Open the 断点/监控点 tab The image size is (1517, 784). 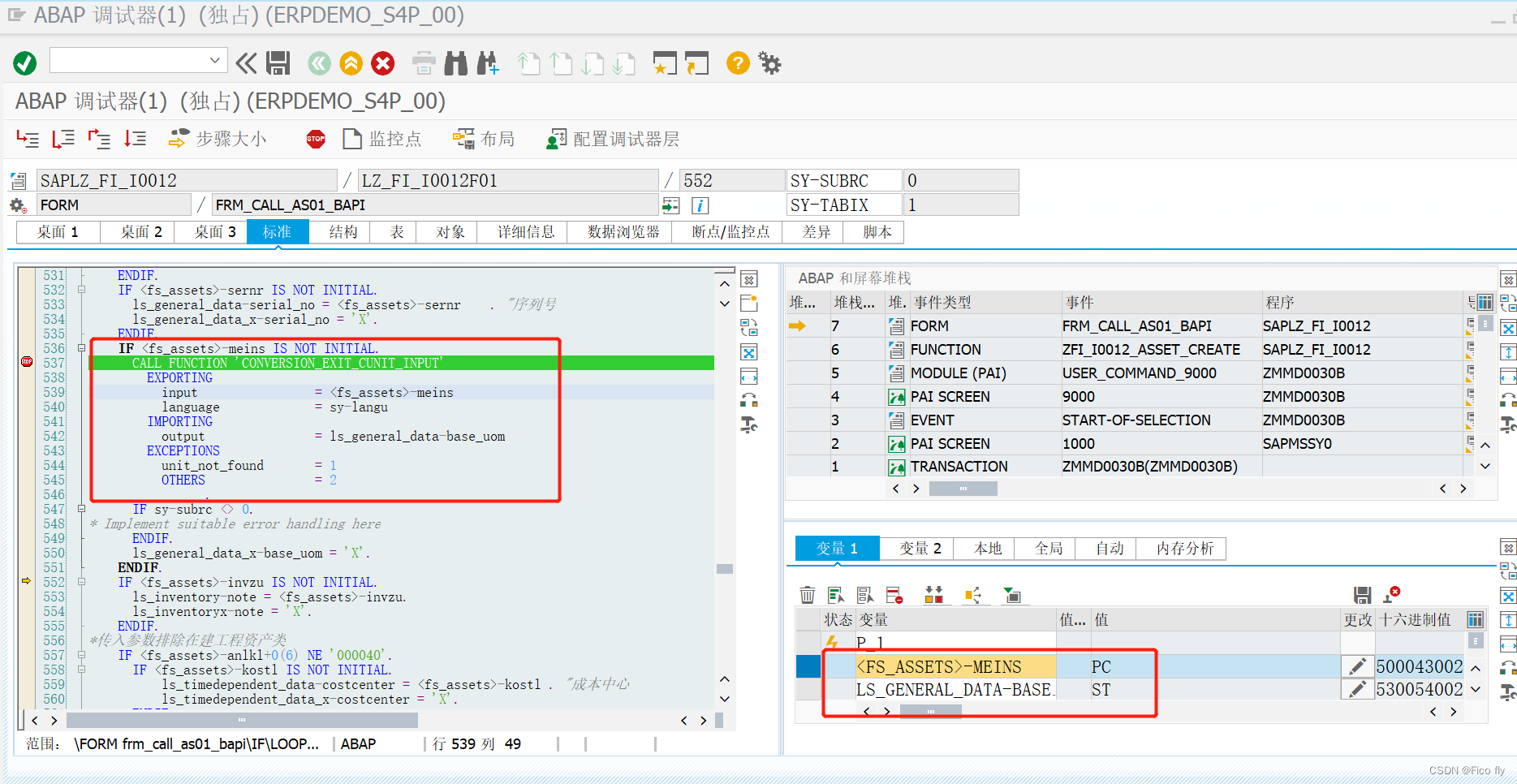tap(728, 231)
